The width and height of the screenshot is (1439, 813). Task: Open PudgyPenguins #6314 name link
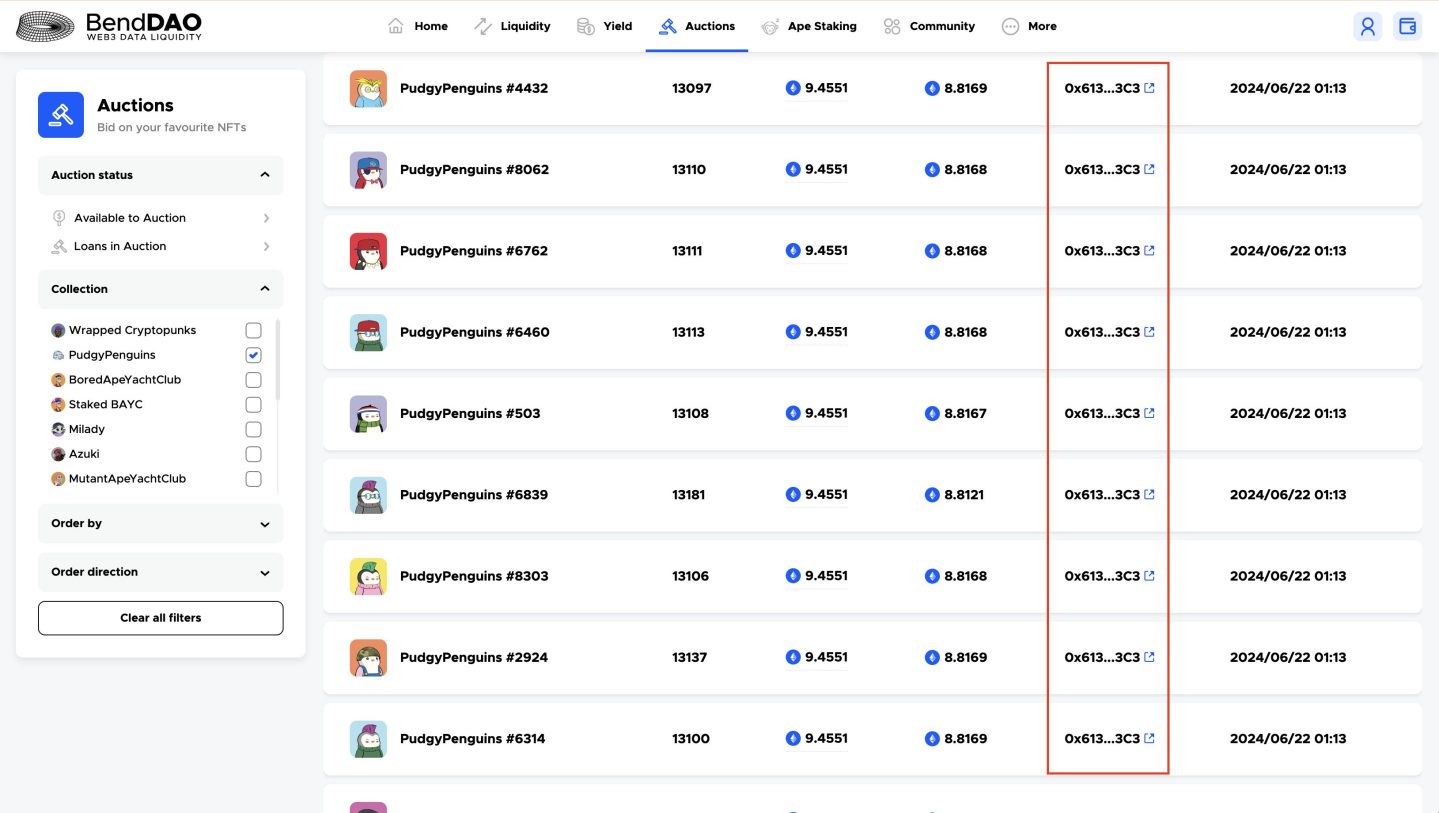click(x=472, y=738)
